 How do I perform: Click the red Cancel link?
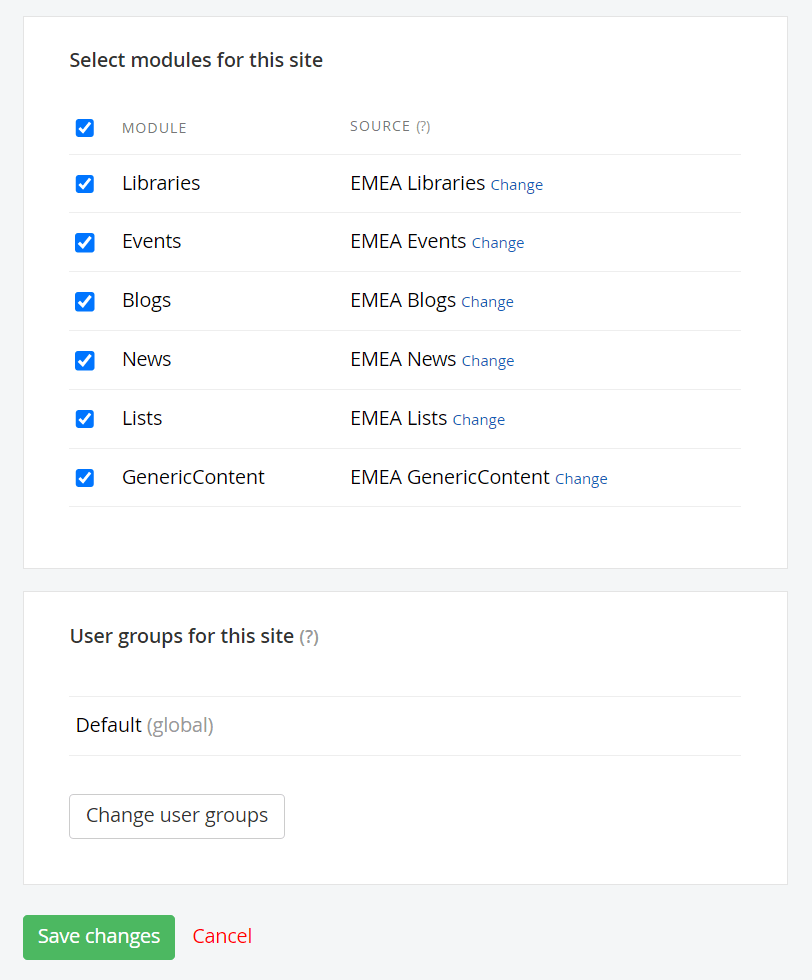222,936
